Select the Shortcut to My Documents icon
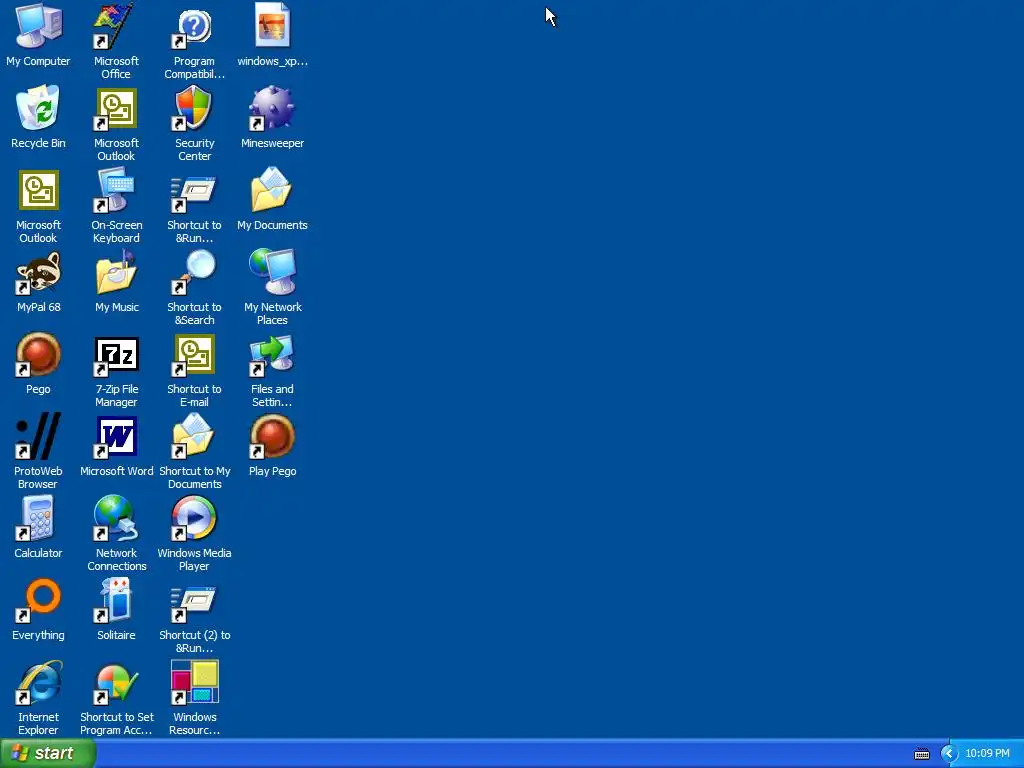This screenshot has width=1024, height=768. [x=194, y=436]
